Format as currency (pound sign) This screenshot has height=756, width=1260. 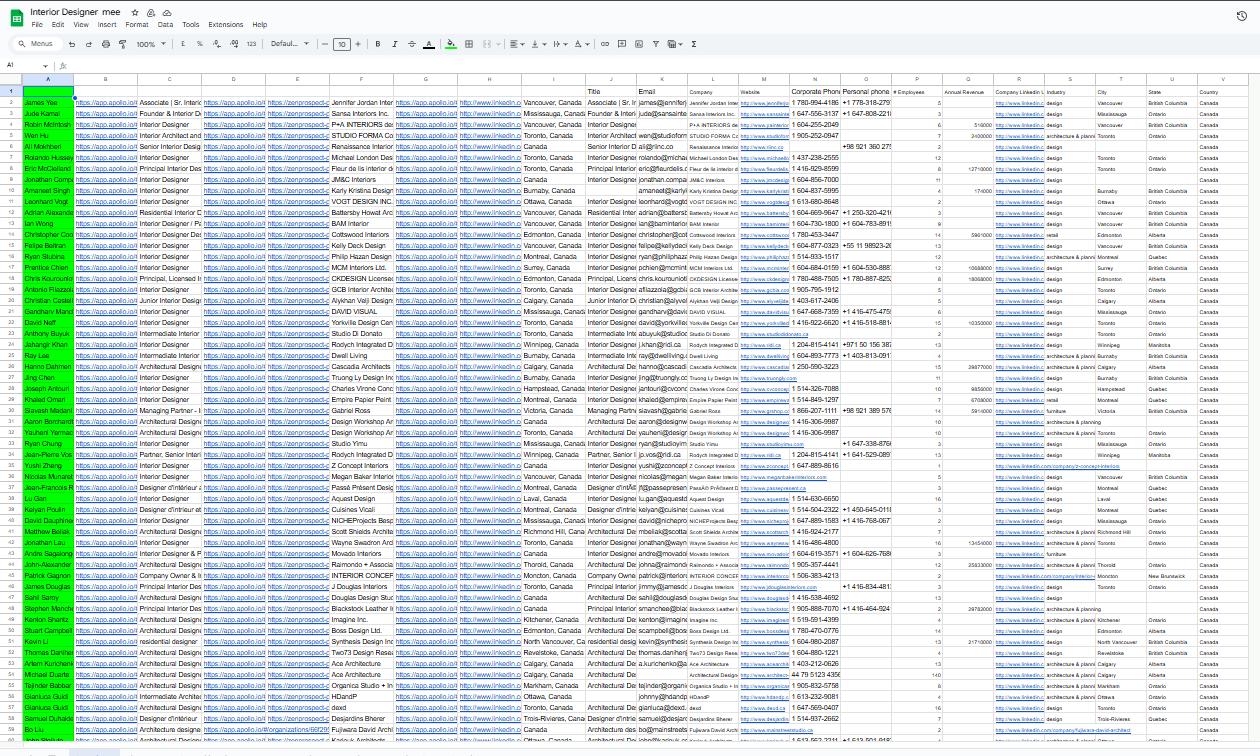(185, 44)
